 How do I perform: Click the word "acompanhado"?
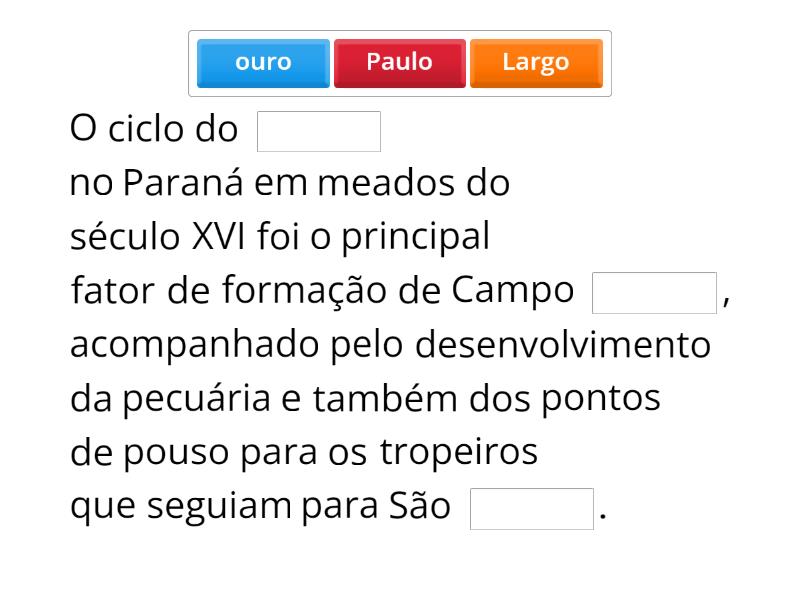195,345
